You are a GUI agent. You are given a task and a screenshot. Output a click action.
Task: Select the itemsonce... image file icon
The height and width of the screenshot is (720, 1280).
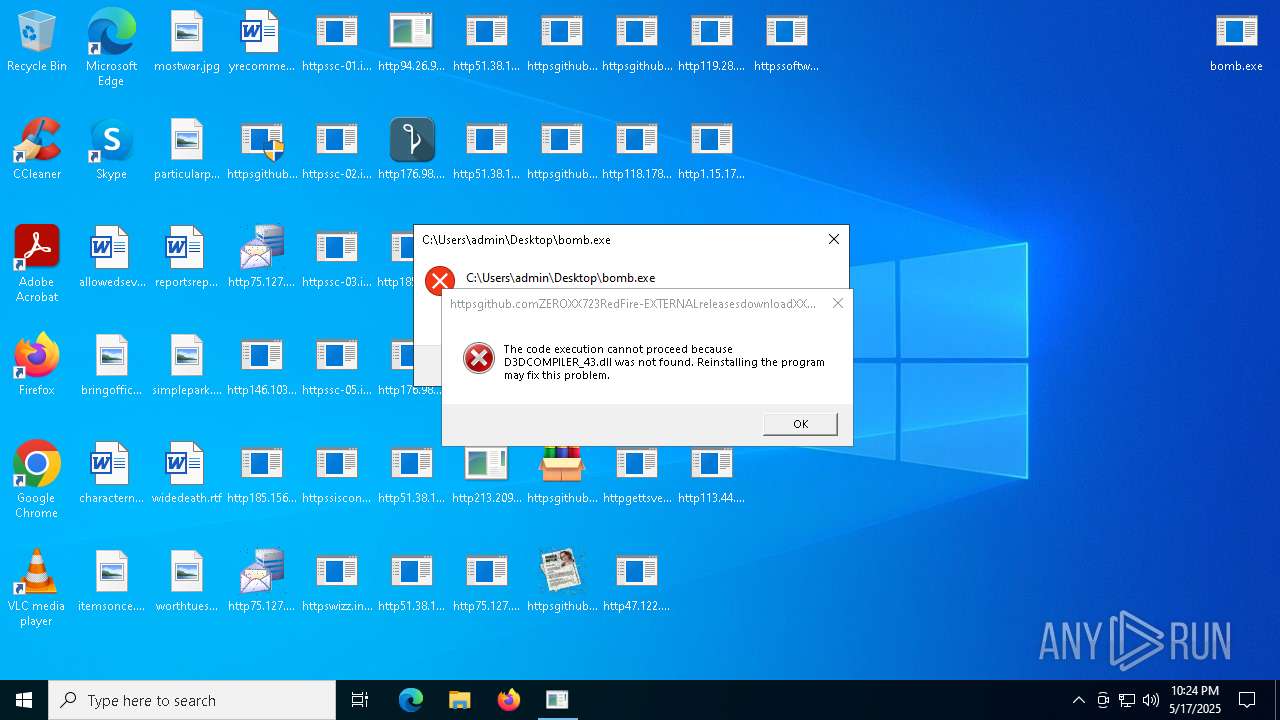[111, 582]
